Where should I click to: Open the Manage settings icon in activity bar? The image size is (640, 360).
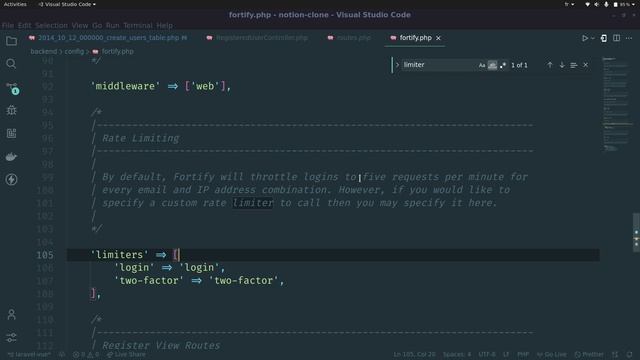pyautogui.click(x=11, y=337)
